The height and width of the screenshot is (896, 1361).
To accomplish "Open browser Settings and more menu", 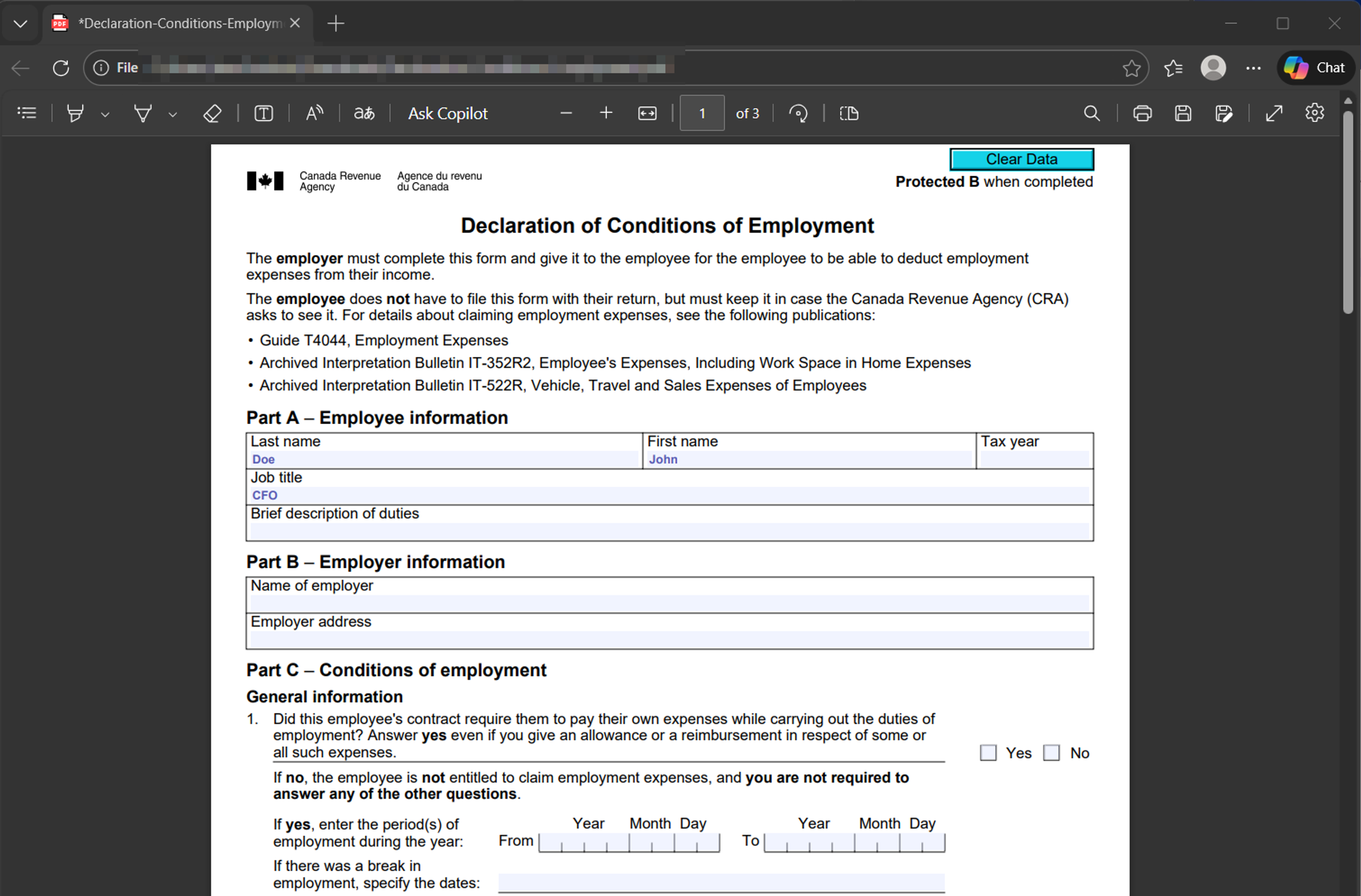I will click(1254, 68).
